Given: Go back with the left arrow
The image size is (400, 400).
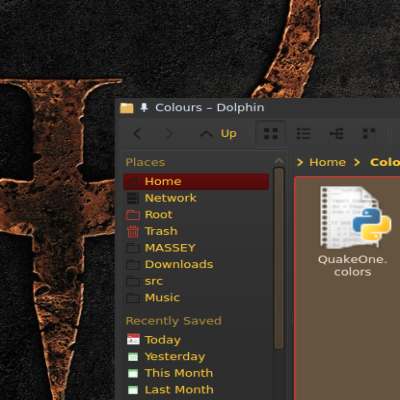Looking at the screenshot, I should tap(137, 134).
